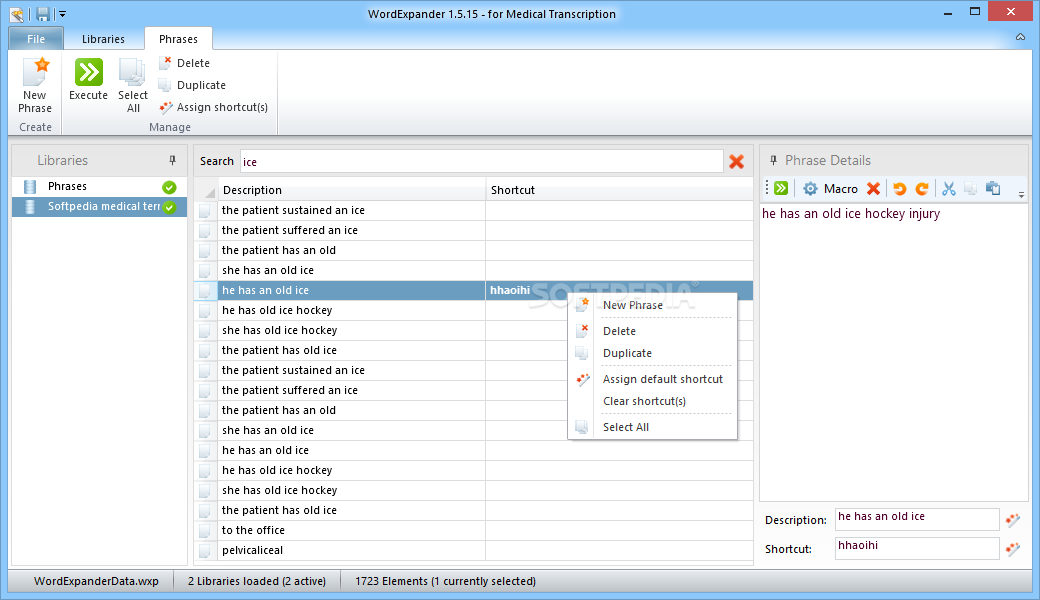The image size is (1040, 600).
Task: Toggle the Phrases library active checkmark
Action: [x=169, y=187]
